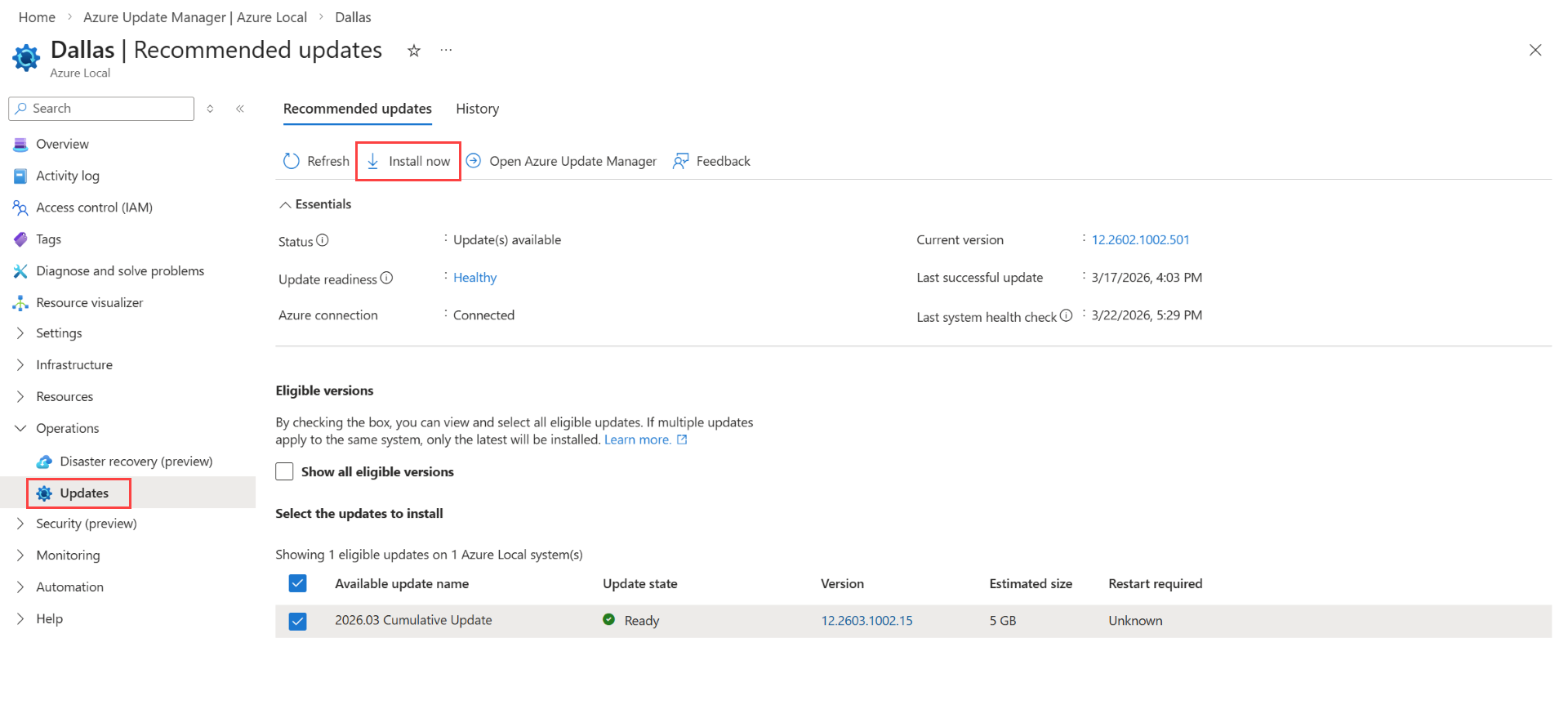
Task: Open the Learn more link
Action: (637, 440)
